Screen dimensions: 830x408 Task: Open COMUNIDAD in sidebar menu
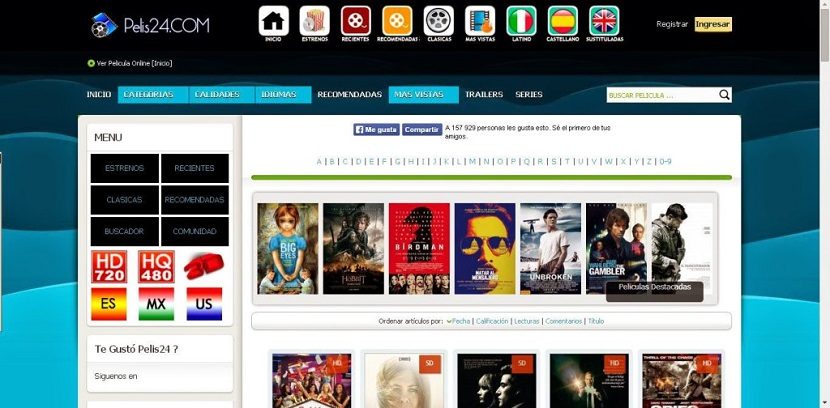(195, 232)
